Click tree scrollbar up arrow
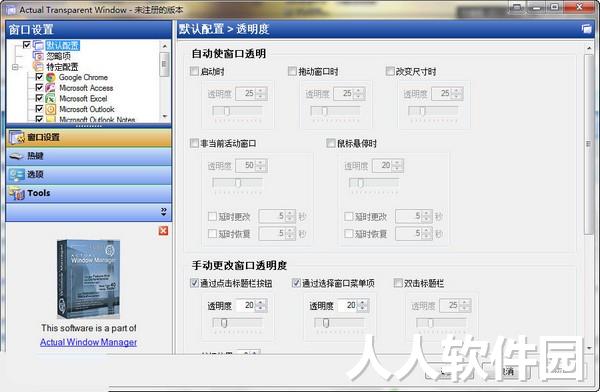Image resolution: width=600 pixels, height=392 pixels. [165, 46]
